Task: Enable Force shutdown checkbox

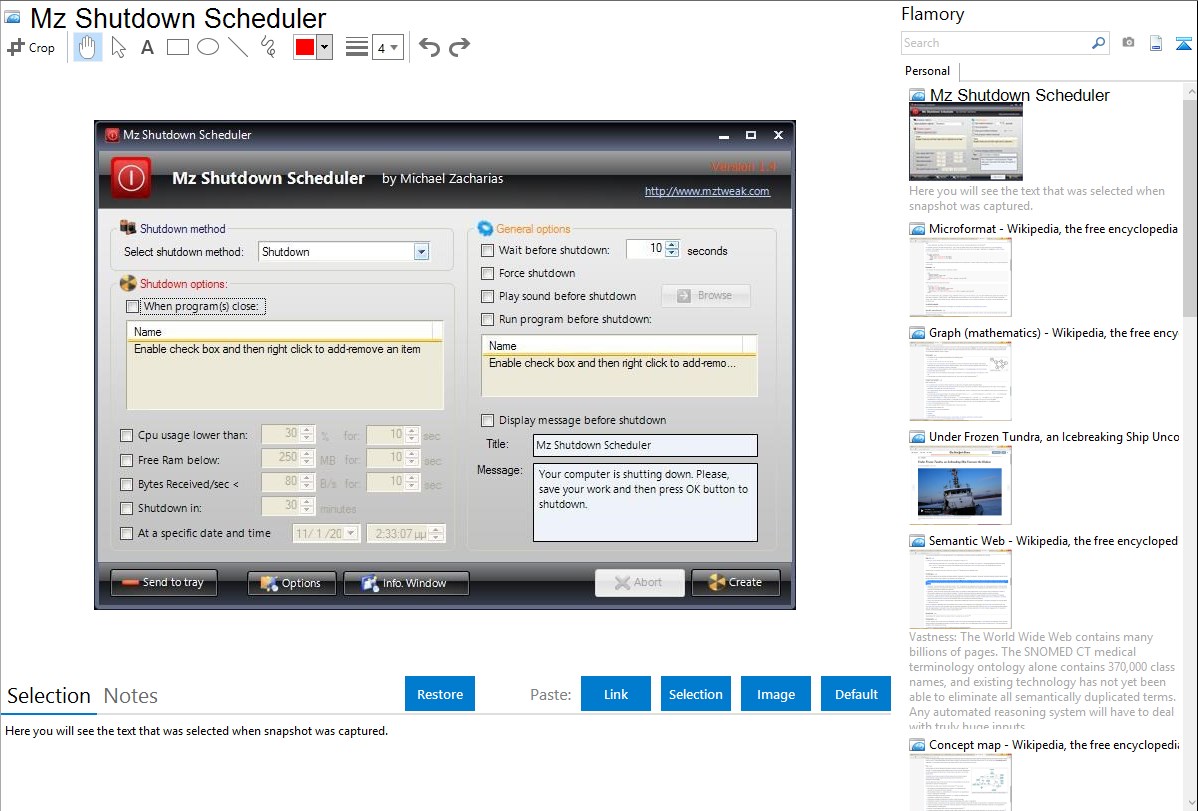Action: click(x=488, y=273)
